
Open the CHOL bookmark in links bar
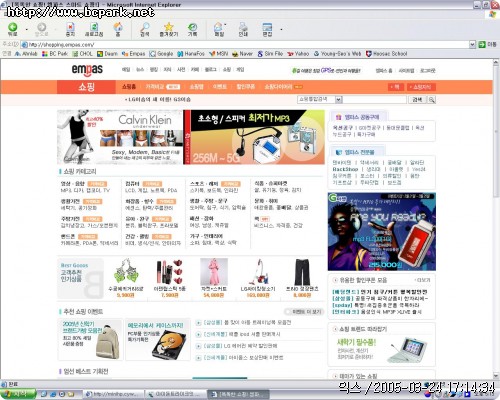[83, 54]
